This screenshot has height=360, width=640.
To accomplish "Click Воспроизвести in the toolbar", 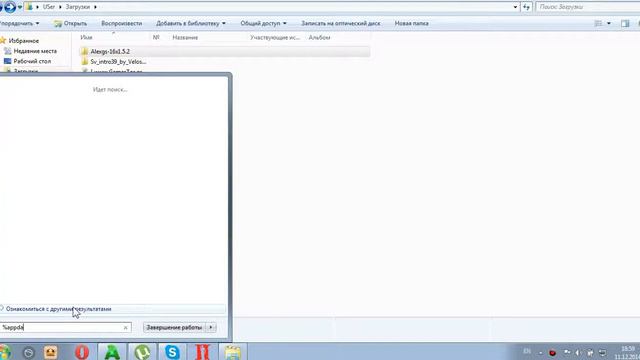I will pyautogui.click(x=122, y=23).
